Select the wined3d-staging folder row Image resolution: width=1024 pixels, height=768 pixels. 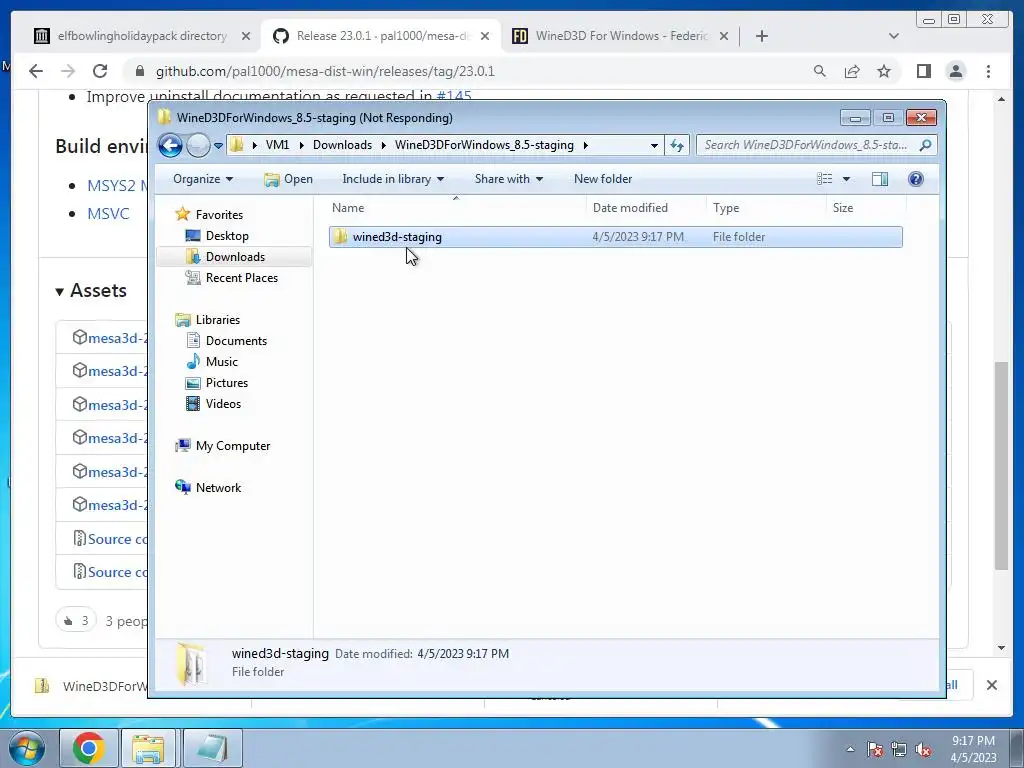(616, 237)
